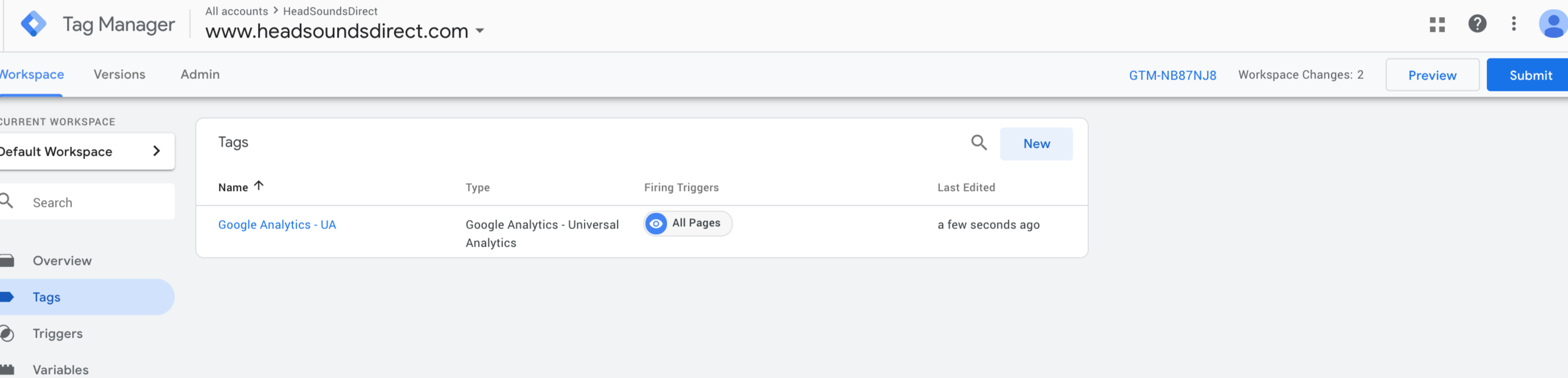This screenshot has width=1568, height=378.
Task: Open Variables in the sidebar
Action: click(x=60, y=369)
